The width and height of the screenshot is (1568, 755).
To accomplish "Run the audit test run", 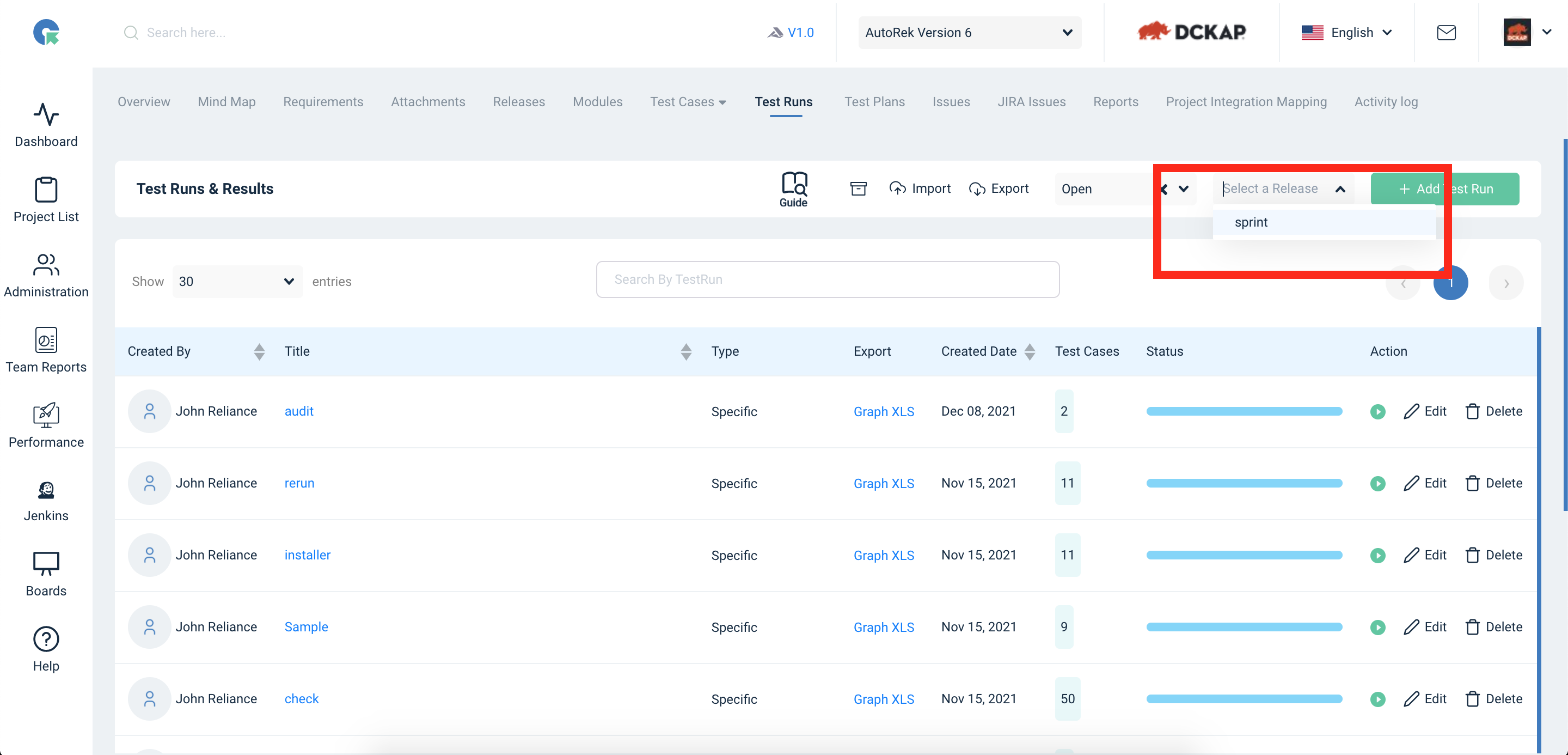I will [1378, 412].
